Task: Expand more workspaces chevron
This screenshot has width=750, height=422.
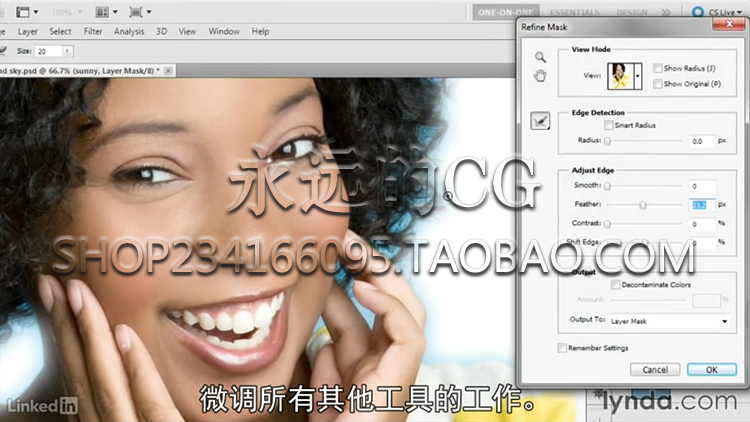Action: [665, 12]
